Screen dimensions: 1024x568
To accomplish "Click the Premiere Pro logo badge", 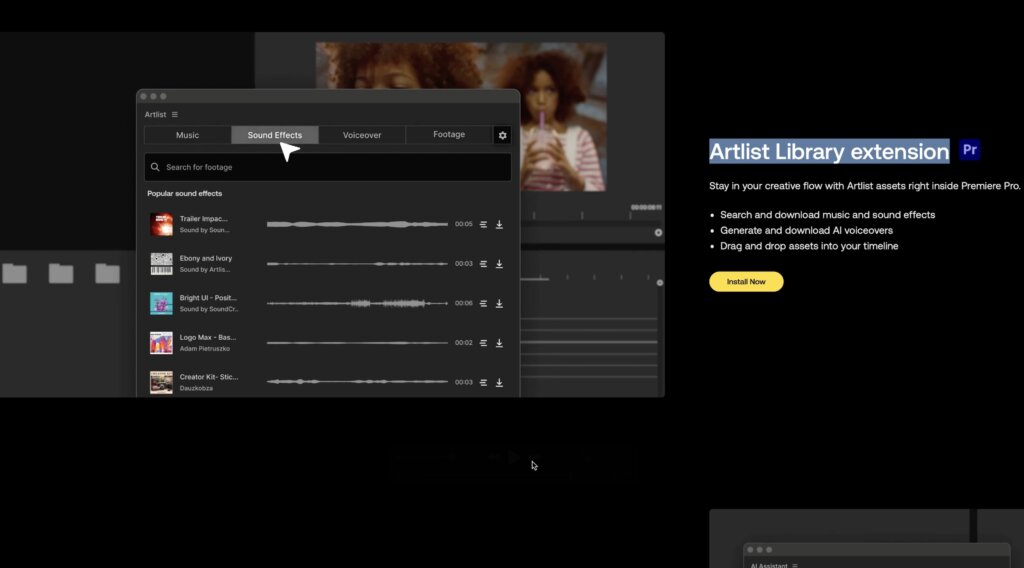I will coord(969,150).
